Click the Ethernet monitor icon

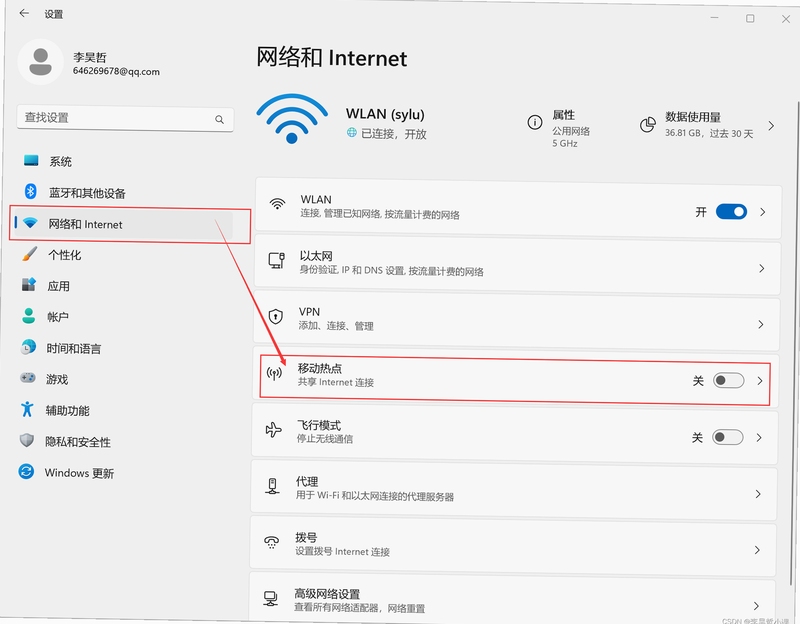pos(277,260)
